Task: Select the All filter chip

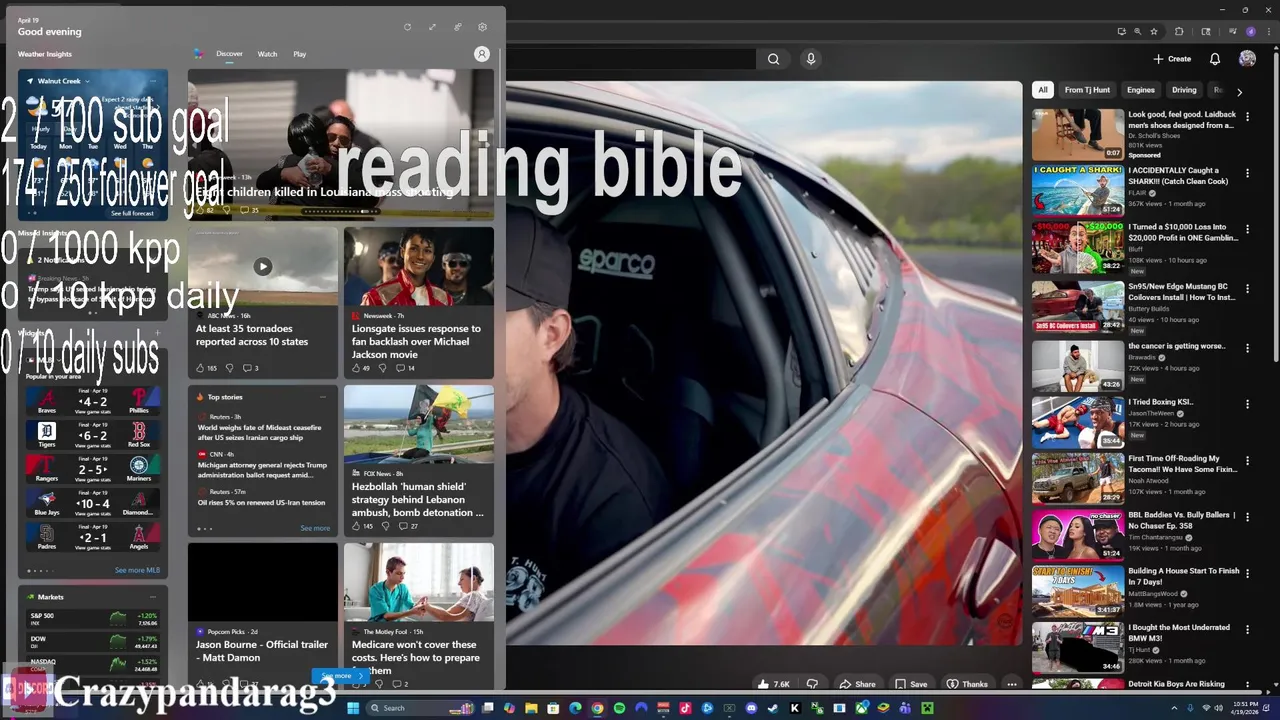Action: click(1043, 90)
